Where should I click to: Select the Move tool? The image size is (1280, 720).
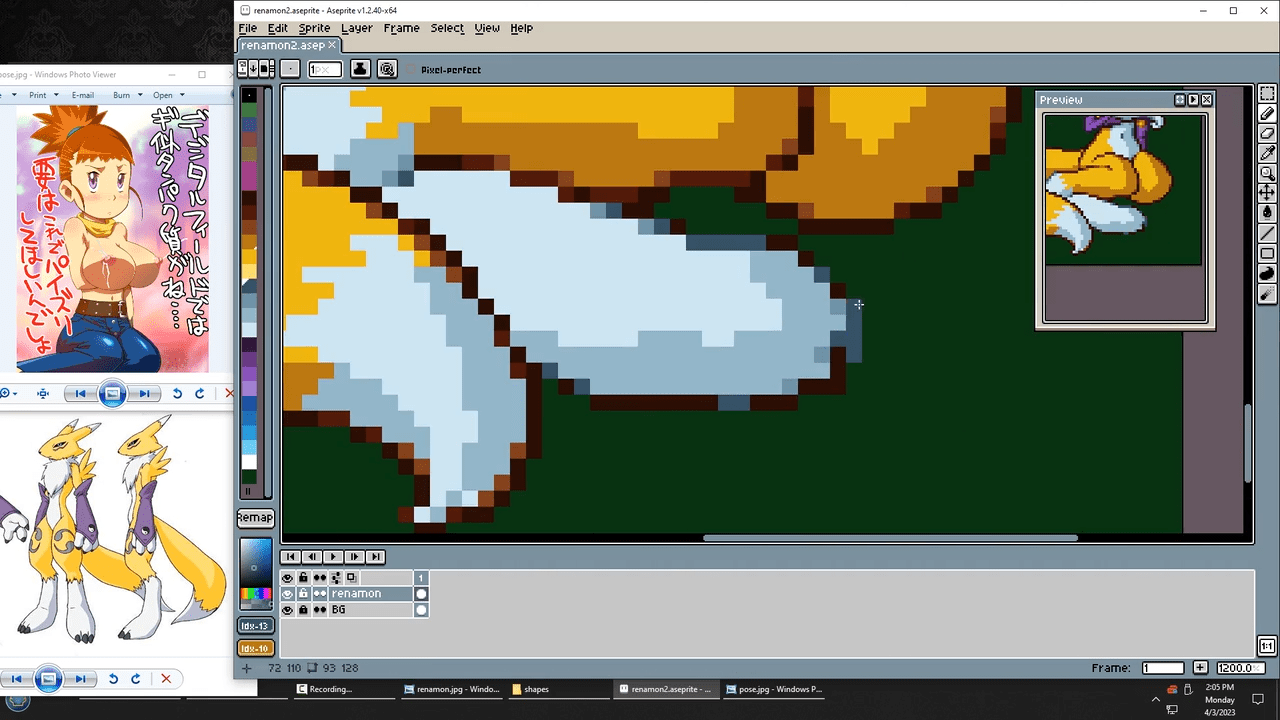tap(1267, 192)
